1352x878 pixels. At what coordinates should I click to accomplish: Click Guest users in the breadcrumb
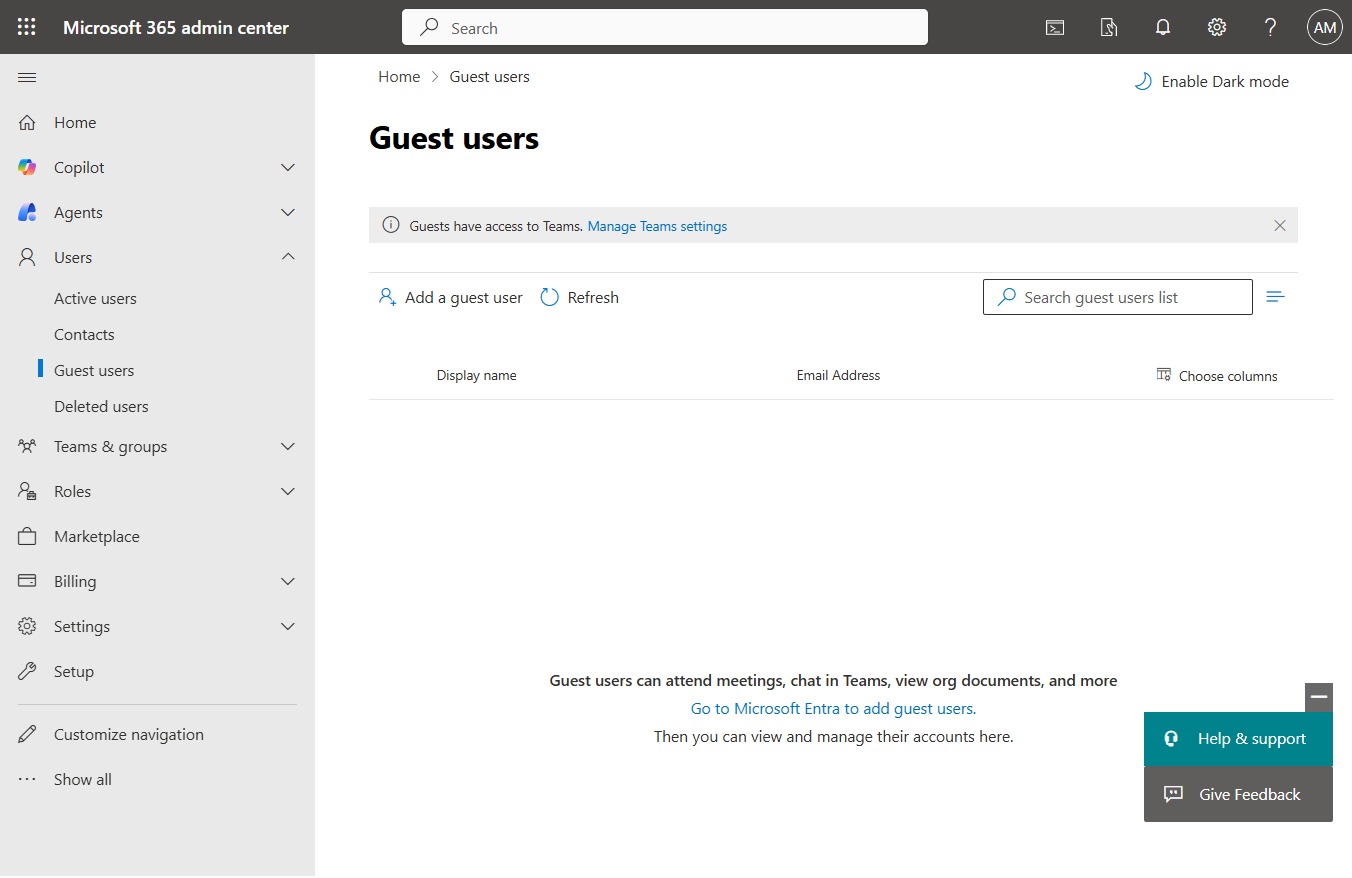[490, 77]
